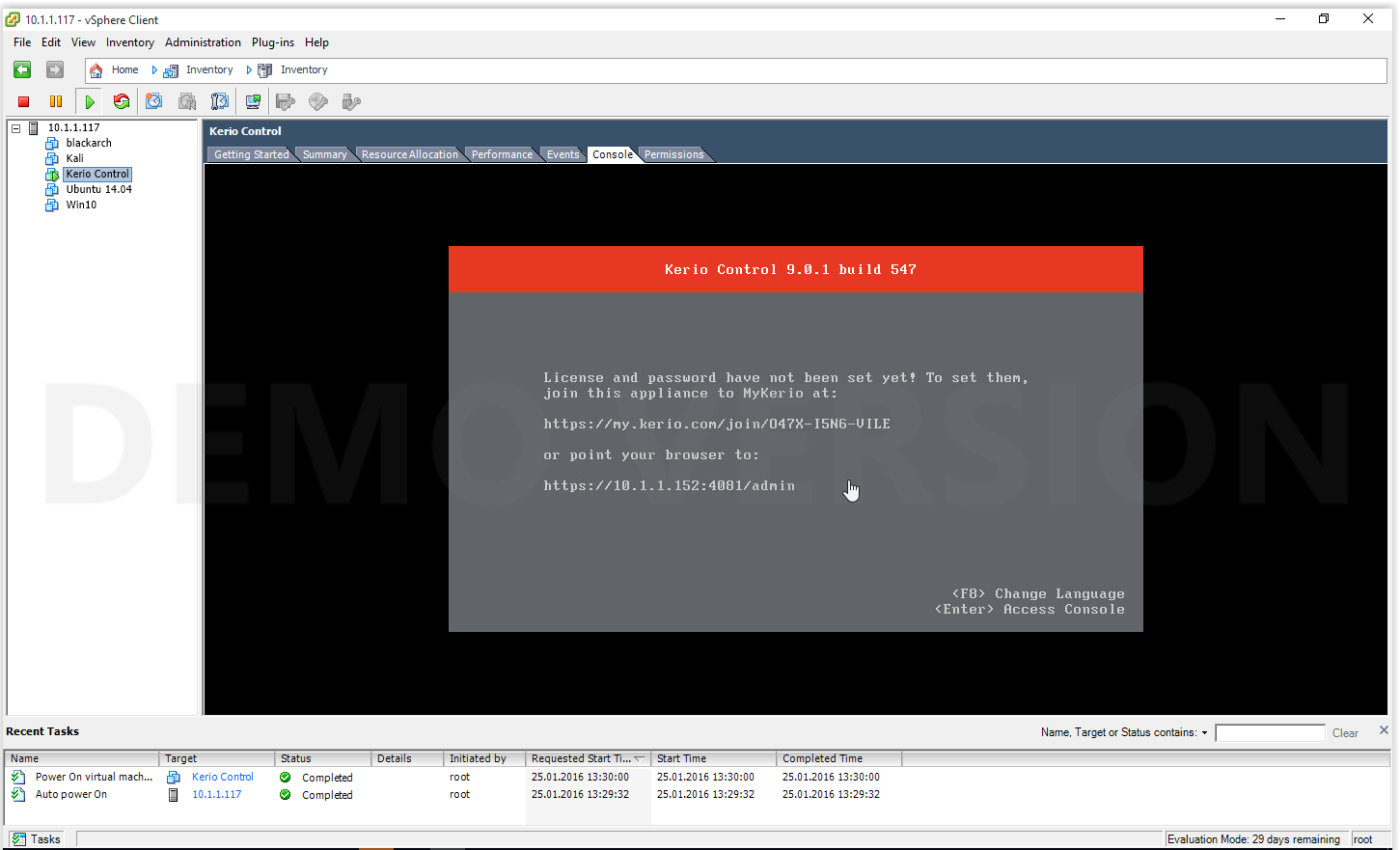The height and width of the screenshot is (850, 1400).
Task: Click the 10.1.1.117 target link
Action: (x=217, y=794)
